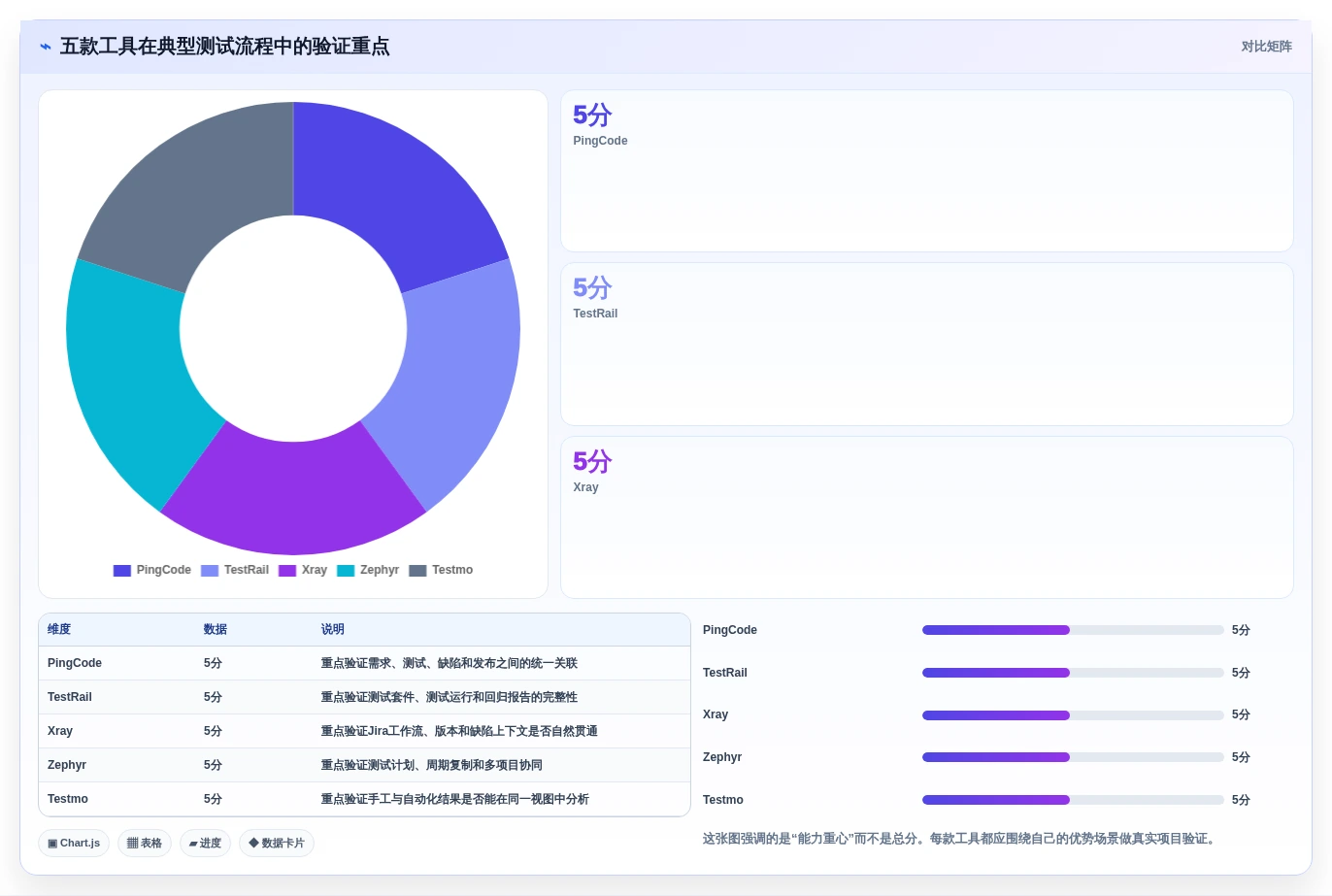Click the 进度 tag chip

205,843
